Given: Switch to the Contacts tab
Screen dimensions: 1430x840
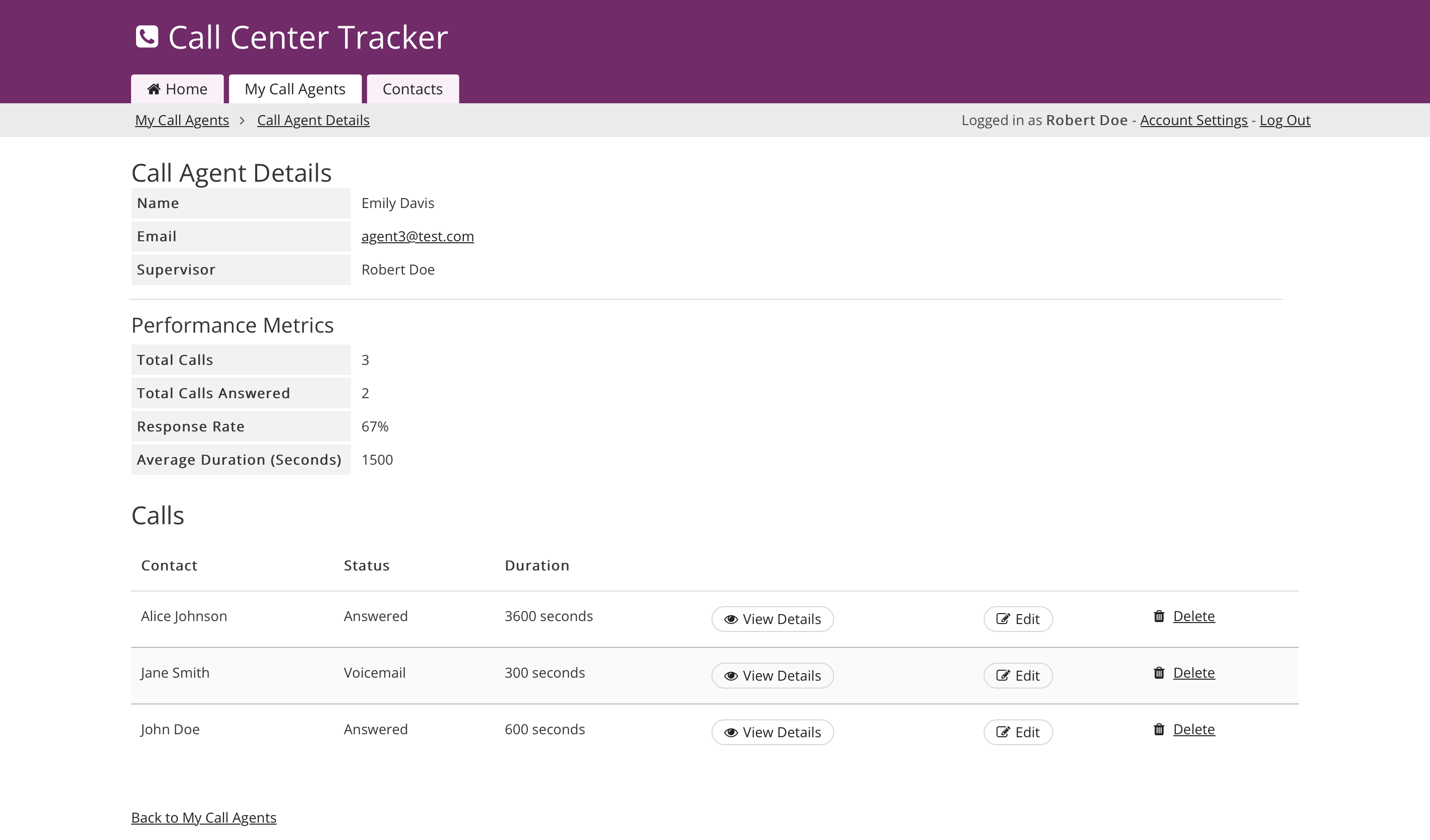Looking at the screenshot, I should click(x=413, y=89).
